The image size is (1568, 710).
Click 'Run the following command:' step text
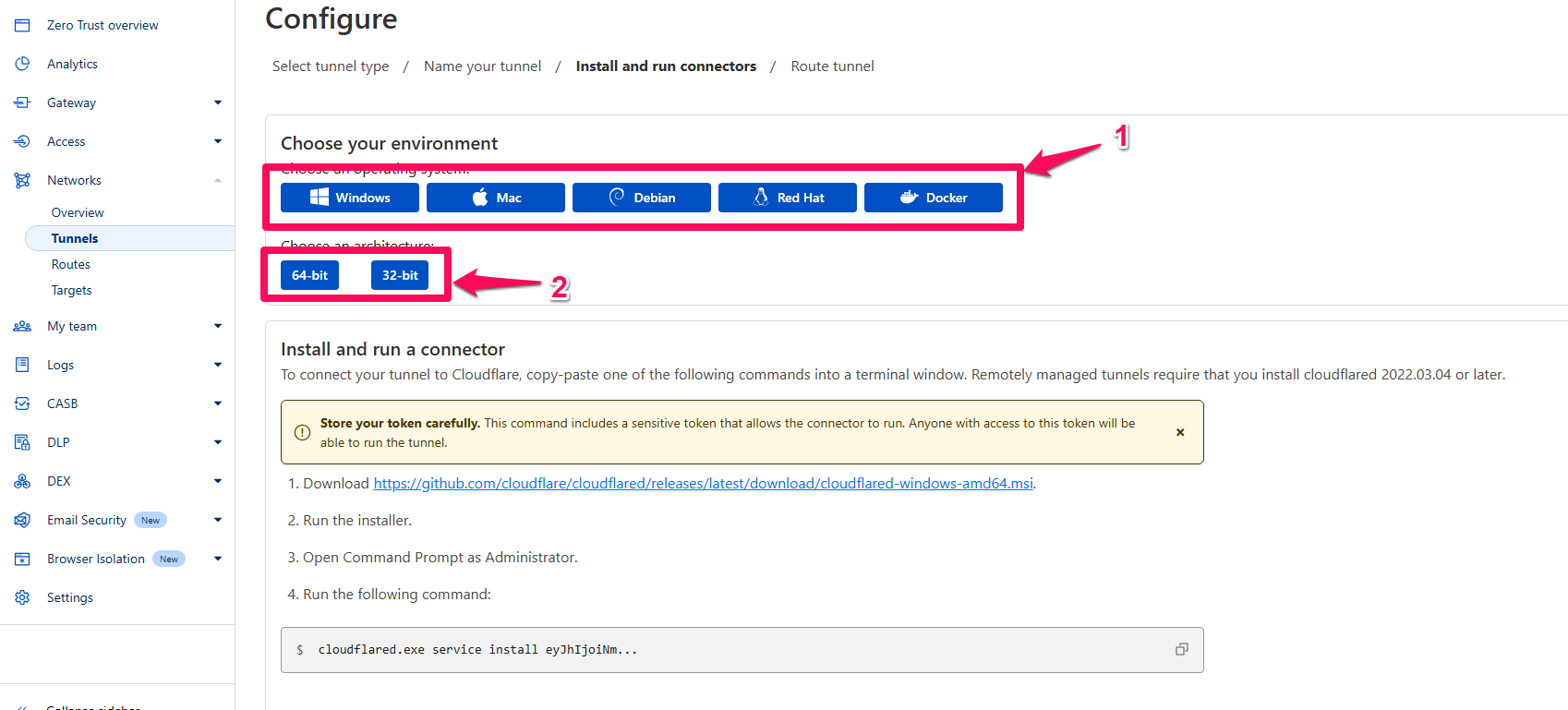[x=390, y=595]
